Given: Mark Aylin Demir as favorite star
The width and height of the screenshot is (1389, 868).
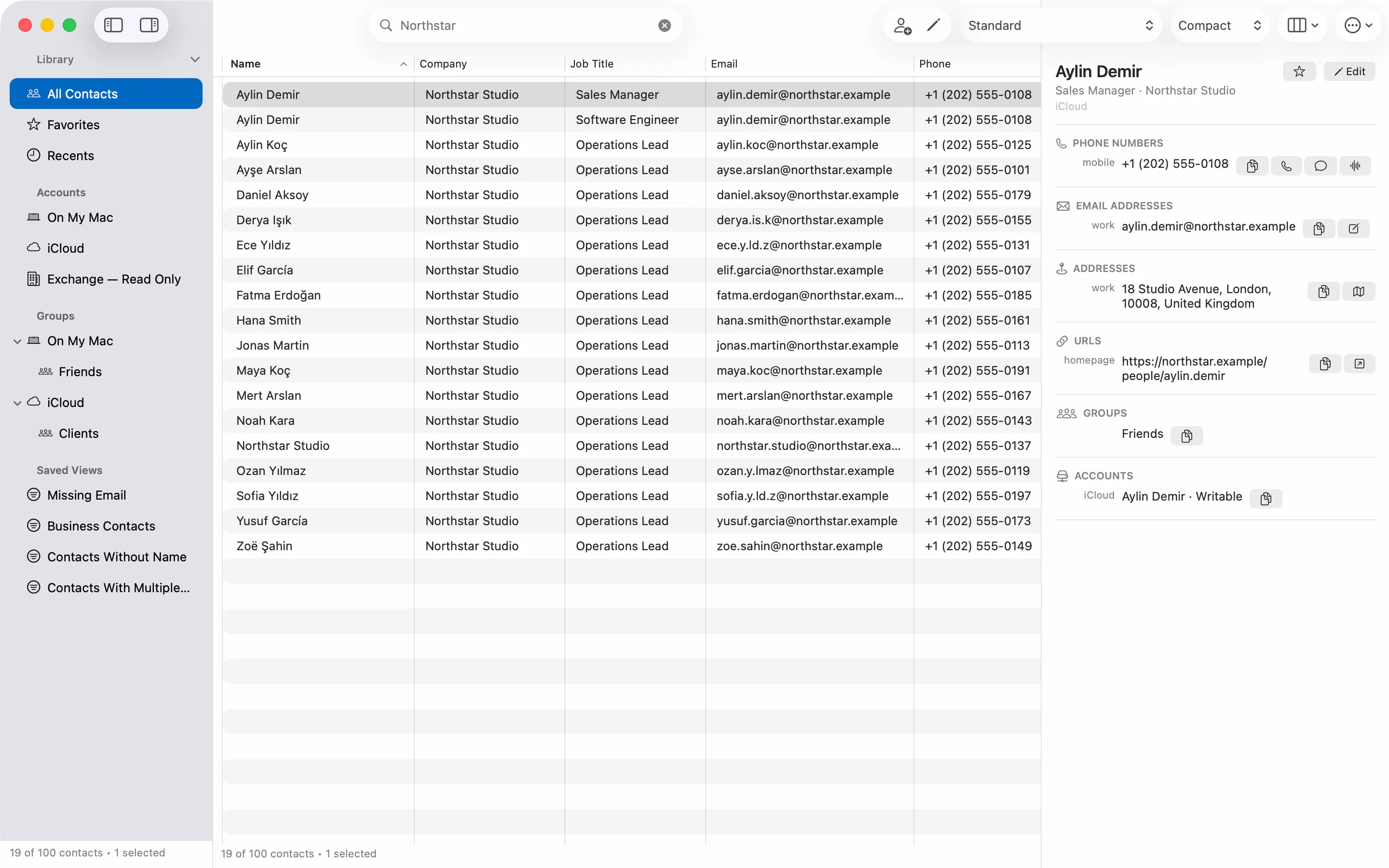Looking at the screenshot, I should click(1299, 71).
